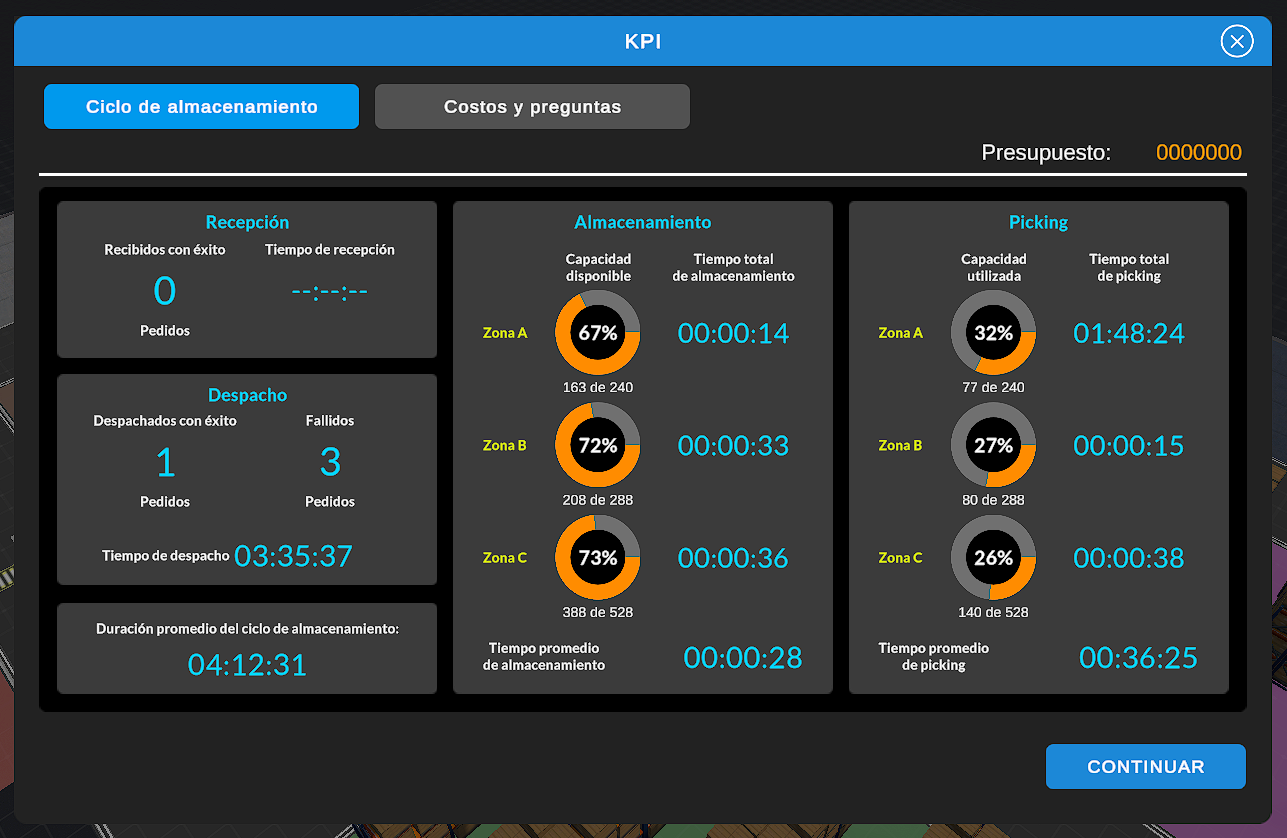Viewport: 1287px width, 838px height.
Task: Click Tiempo total de almacenamiento header
Action: (x=734, y=267)
